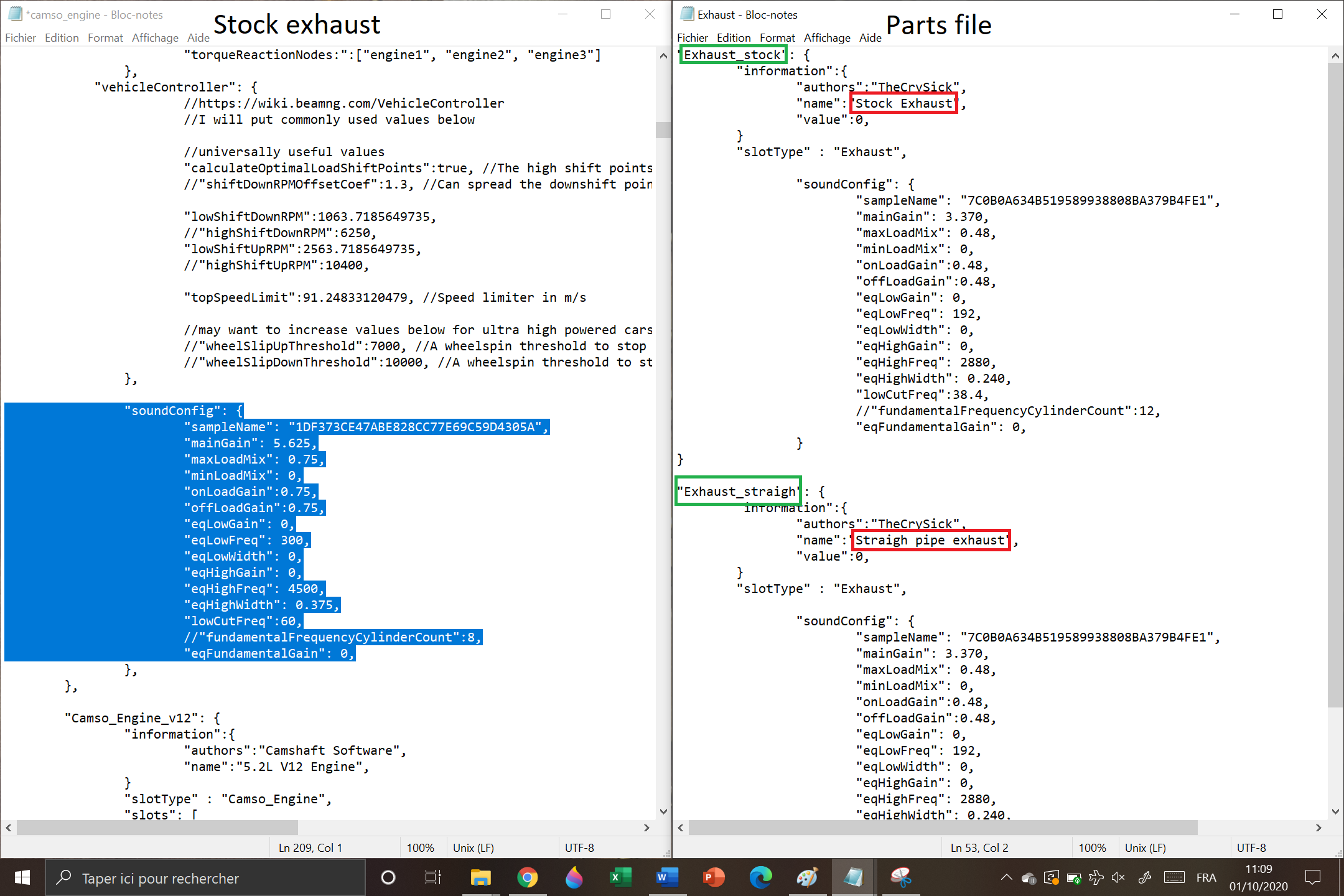Click the "Stock Exhaust" name value
The height and width of the screenshot is (896, 1344).
(x=903, y=103)
